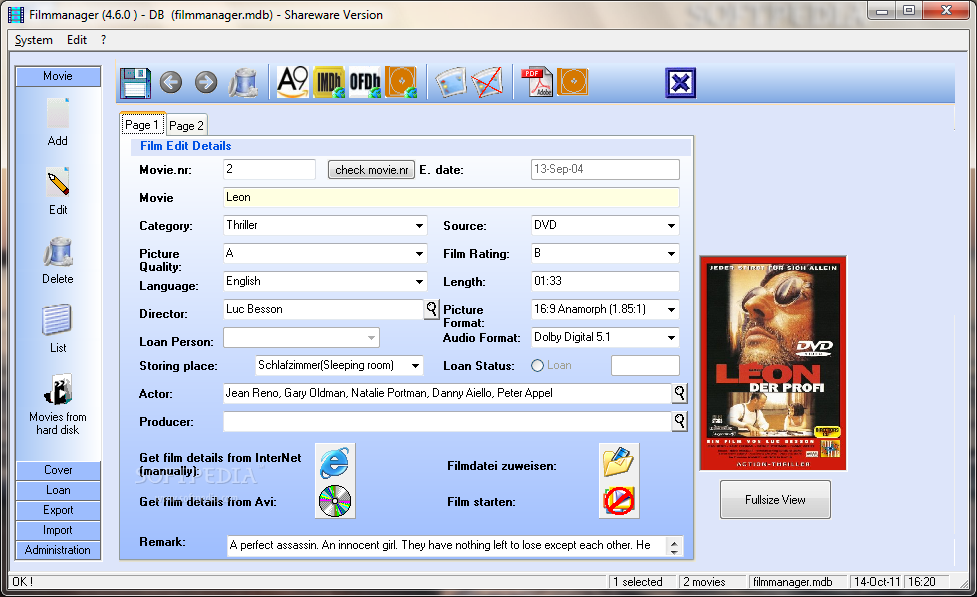Click the Movie title field showing Leon
The image size is (977, 597).
[451, 198]
